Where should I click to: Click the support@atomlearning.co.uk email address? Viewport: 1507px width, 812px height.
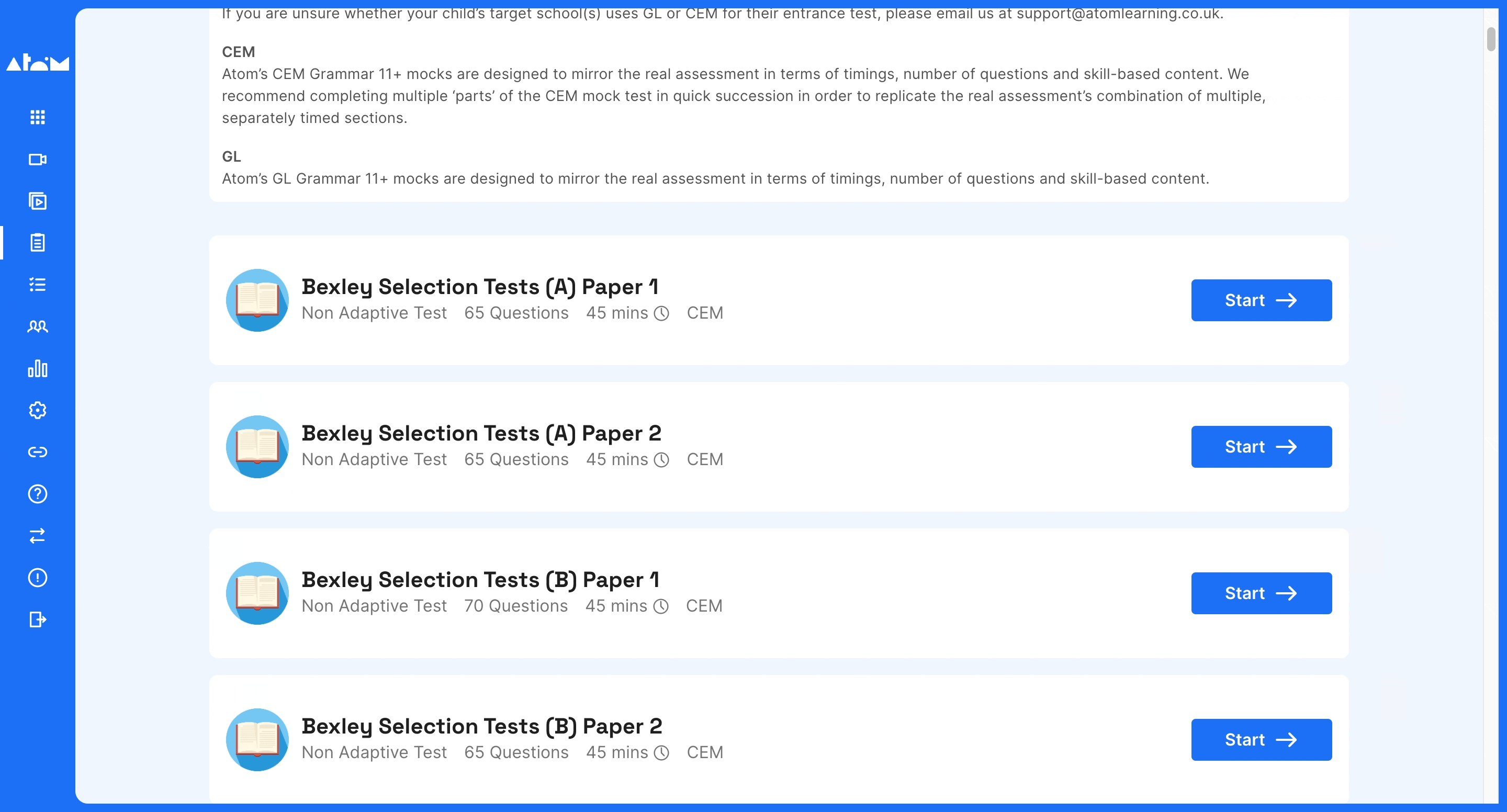1118,13
